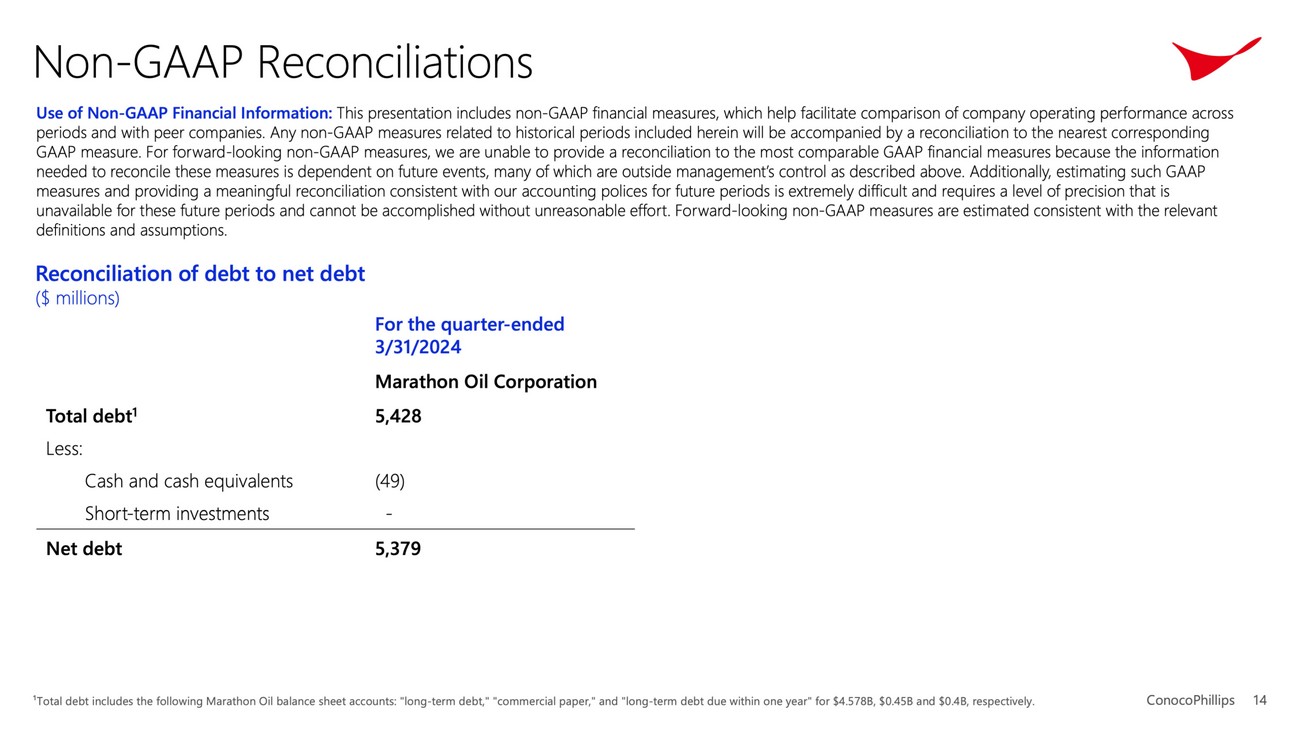The height and width of the screenshot is (731, 1300).
Task: Select the cash value (49)
Action: click(390, 481)
